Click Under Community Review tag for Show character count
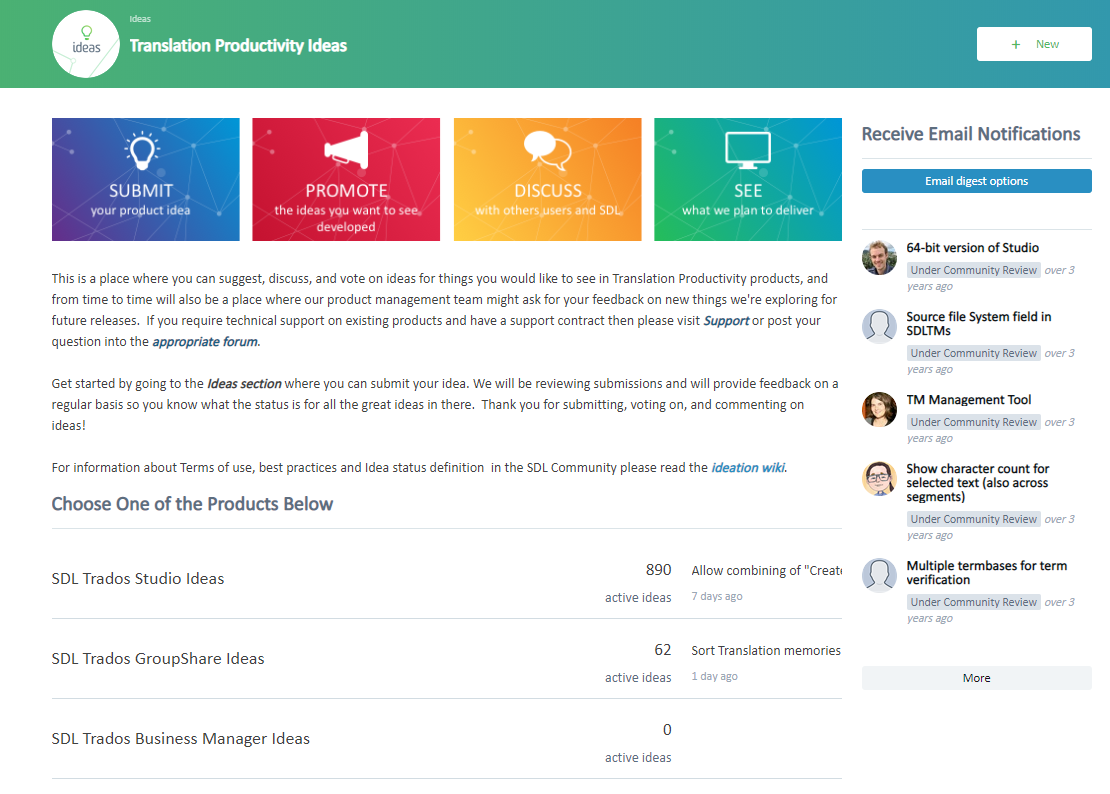The height and width of the screenshot is (794, 1110). pyautogui.click(x=973, y=519)
